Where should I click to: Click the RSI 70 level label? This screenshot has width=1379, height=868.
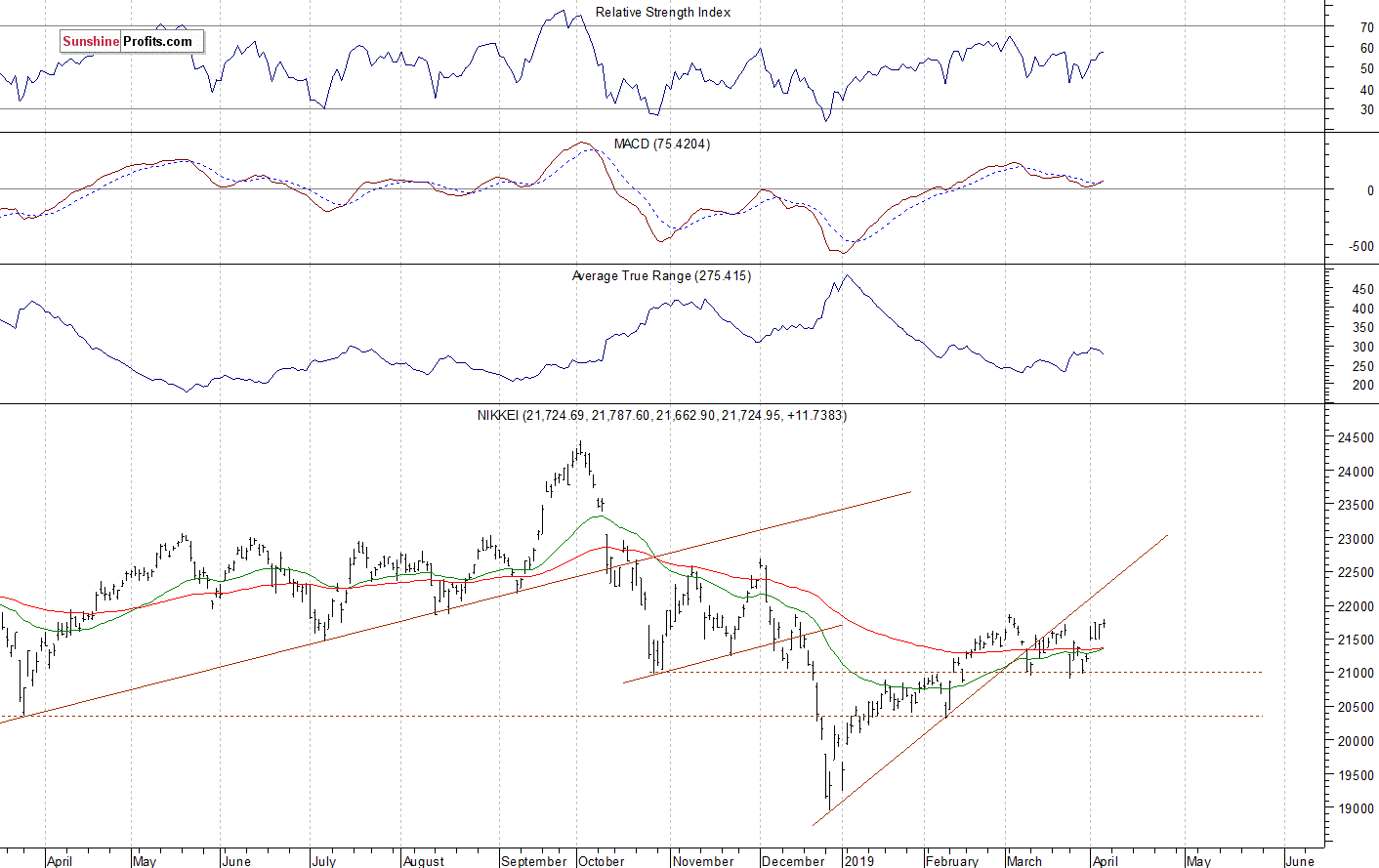coord(1367,28)
